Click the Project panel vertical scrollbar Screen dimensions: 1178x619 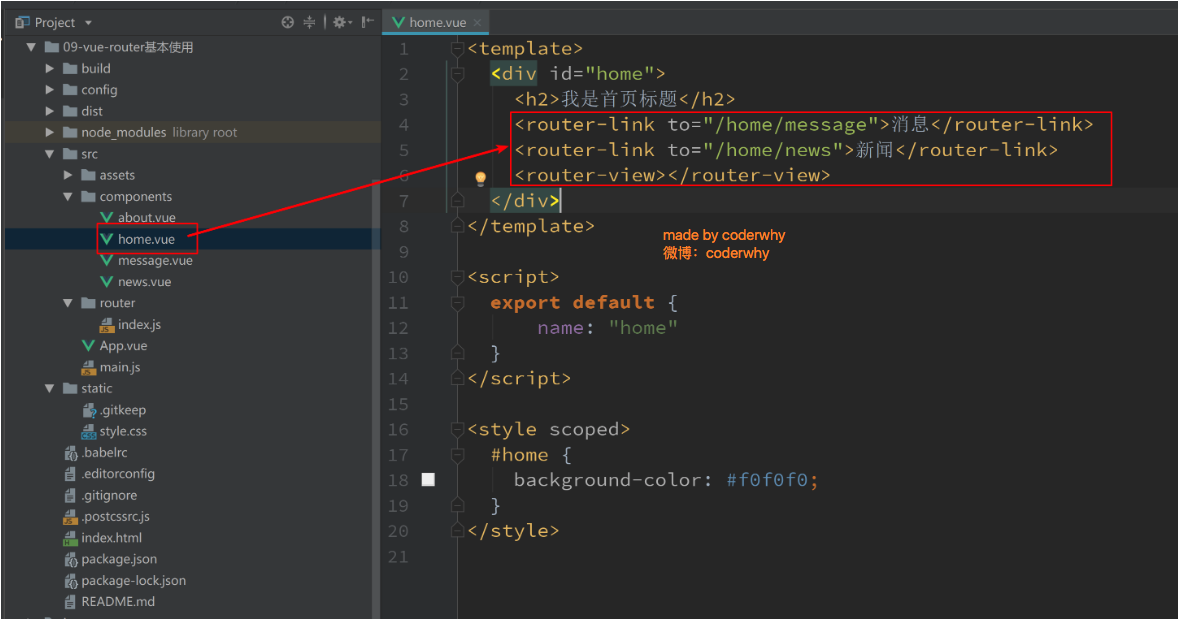[376, 398]
